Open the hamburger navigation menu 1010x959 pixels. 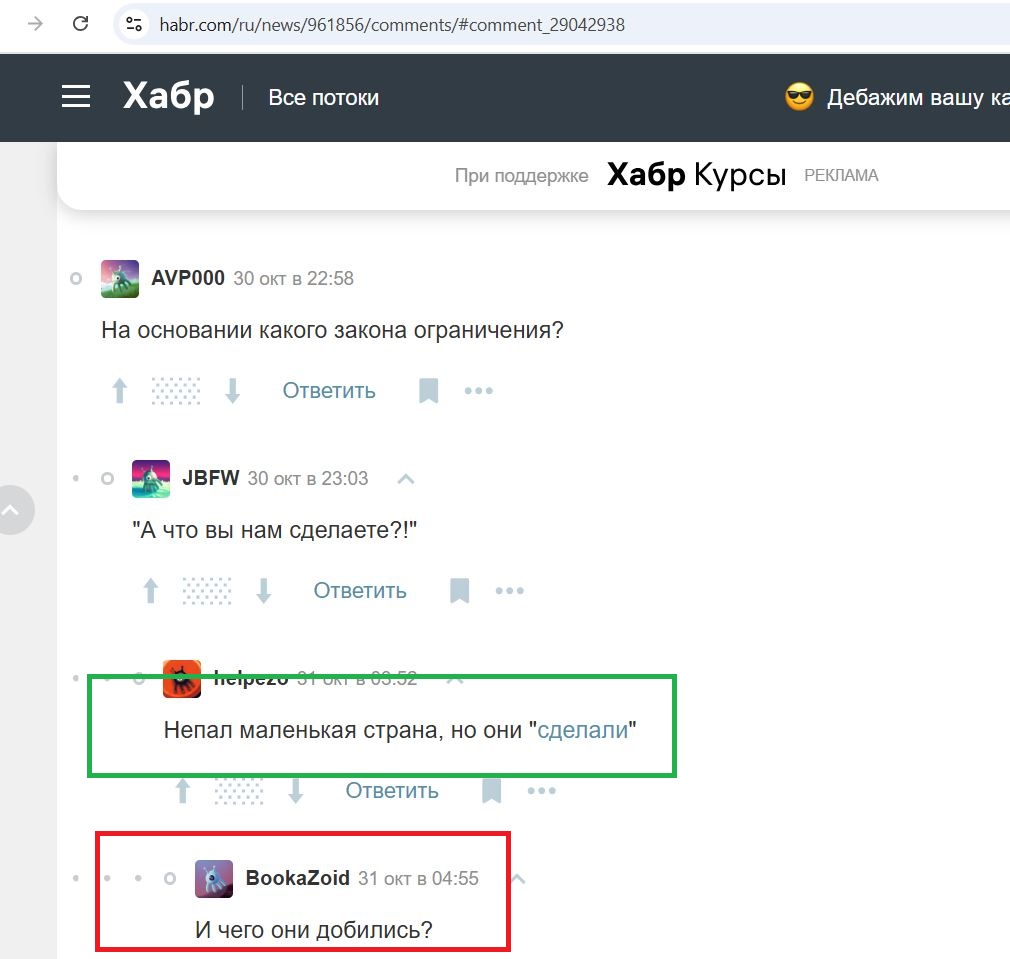coord(76,96)
